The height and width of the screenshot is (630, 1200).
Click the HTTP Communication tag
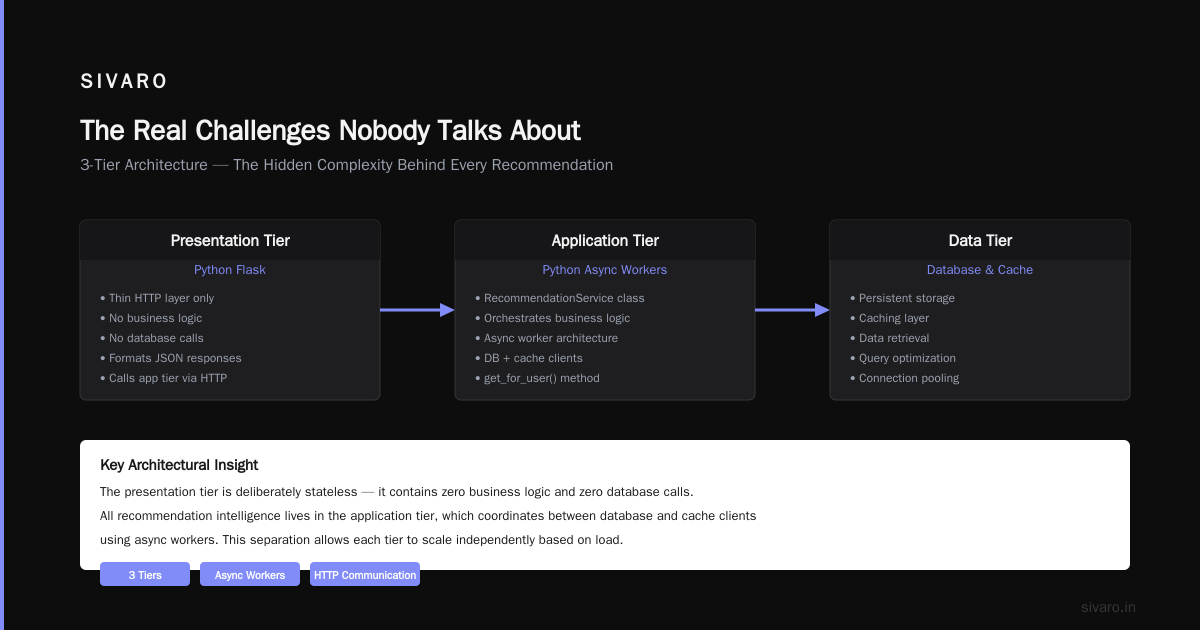coord(365,575)
